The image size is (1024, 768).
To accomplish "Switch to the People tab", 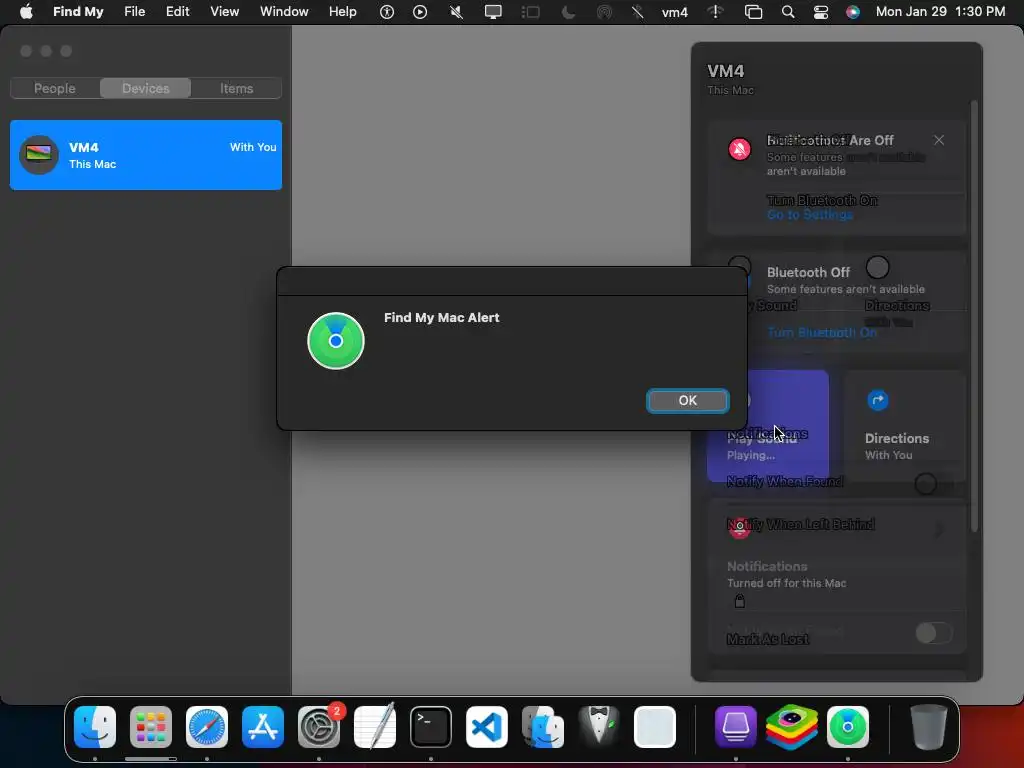I will click(55, 88).
